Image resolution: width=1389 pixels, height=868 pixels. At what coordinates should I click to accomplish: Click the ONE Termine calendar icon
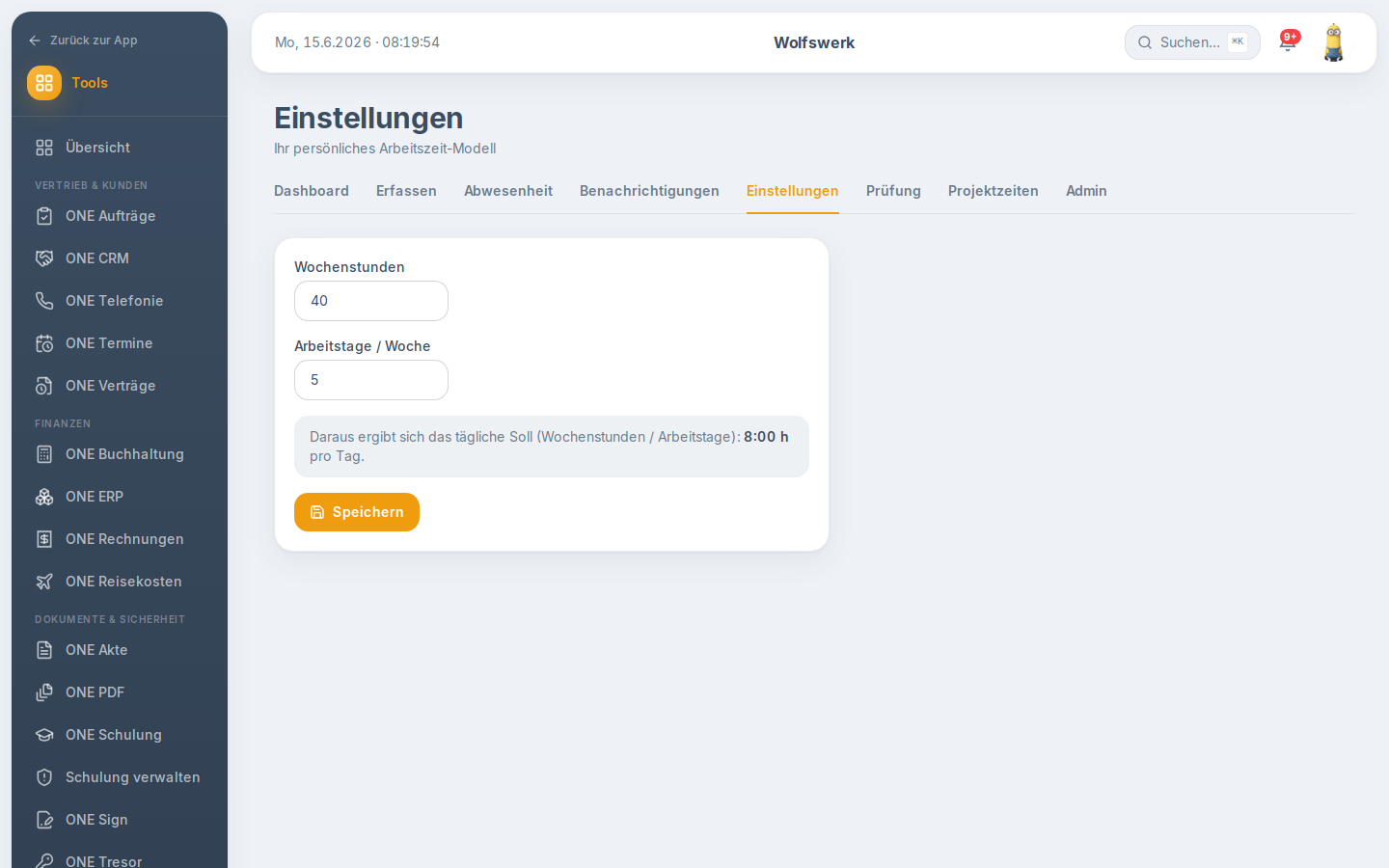[x=44, y=343]
